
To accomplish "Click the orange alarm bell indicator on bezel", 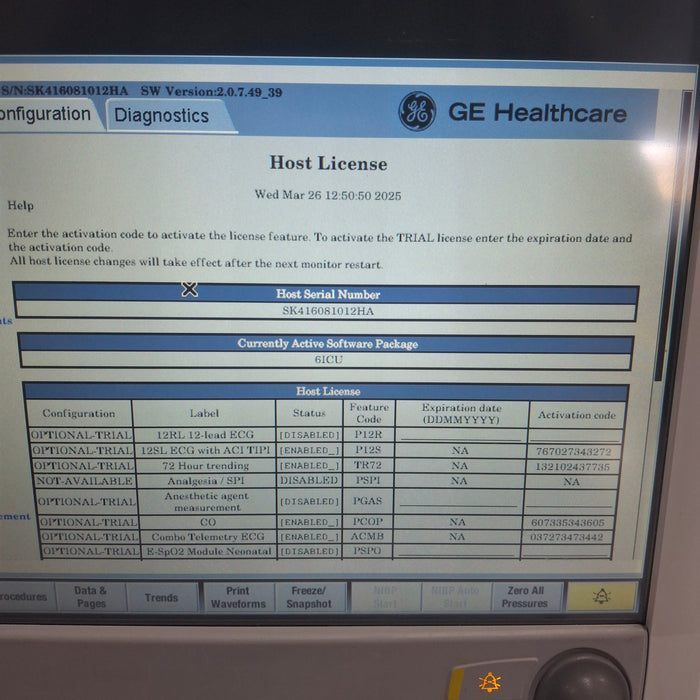I will coord(490,682).
